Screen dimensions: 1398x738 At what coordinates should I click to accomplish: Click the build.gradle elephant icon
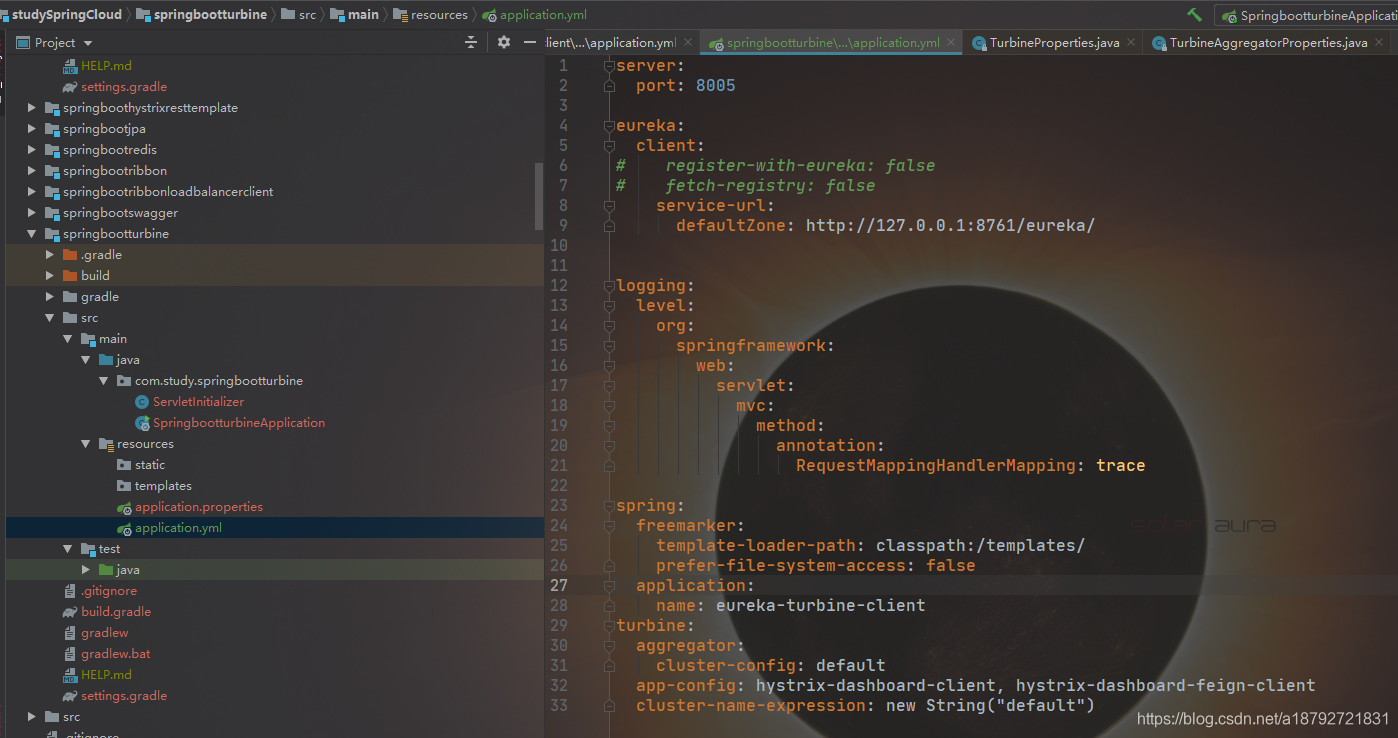[x=70, y=612]
